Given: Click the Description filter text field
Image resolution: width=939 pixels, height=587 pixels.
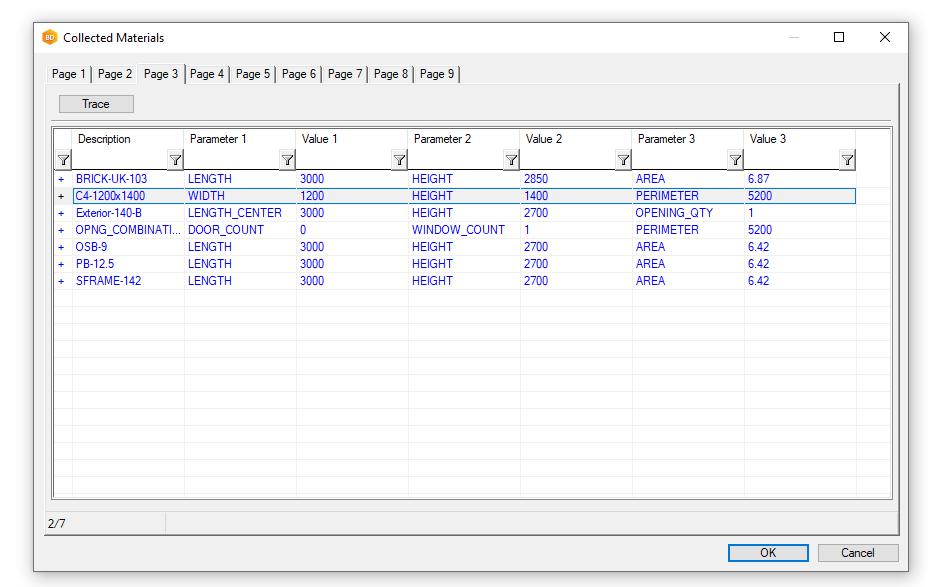Looking at the screenshot, I should [120, 160].
